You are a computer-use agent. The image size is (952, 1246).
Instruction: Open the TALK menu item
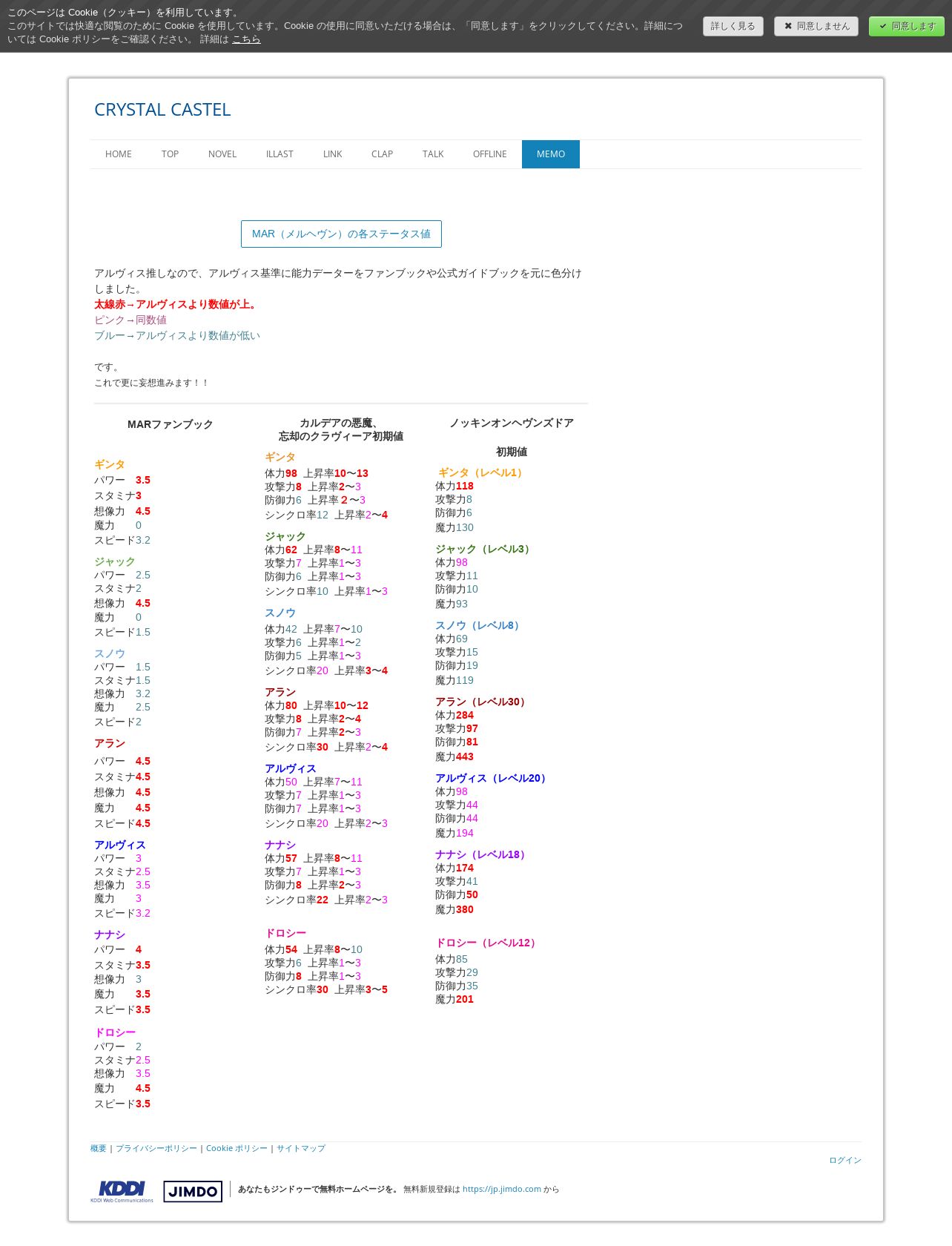point(433,154)
